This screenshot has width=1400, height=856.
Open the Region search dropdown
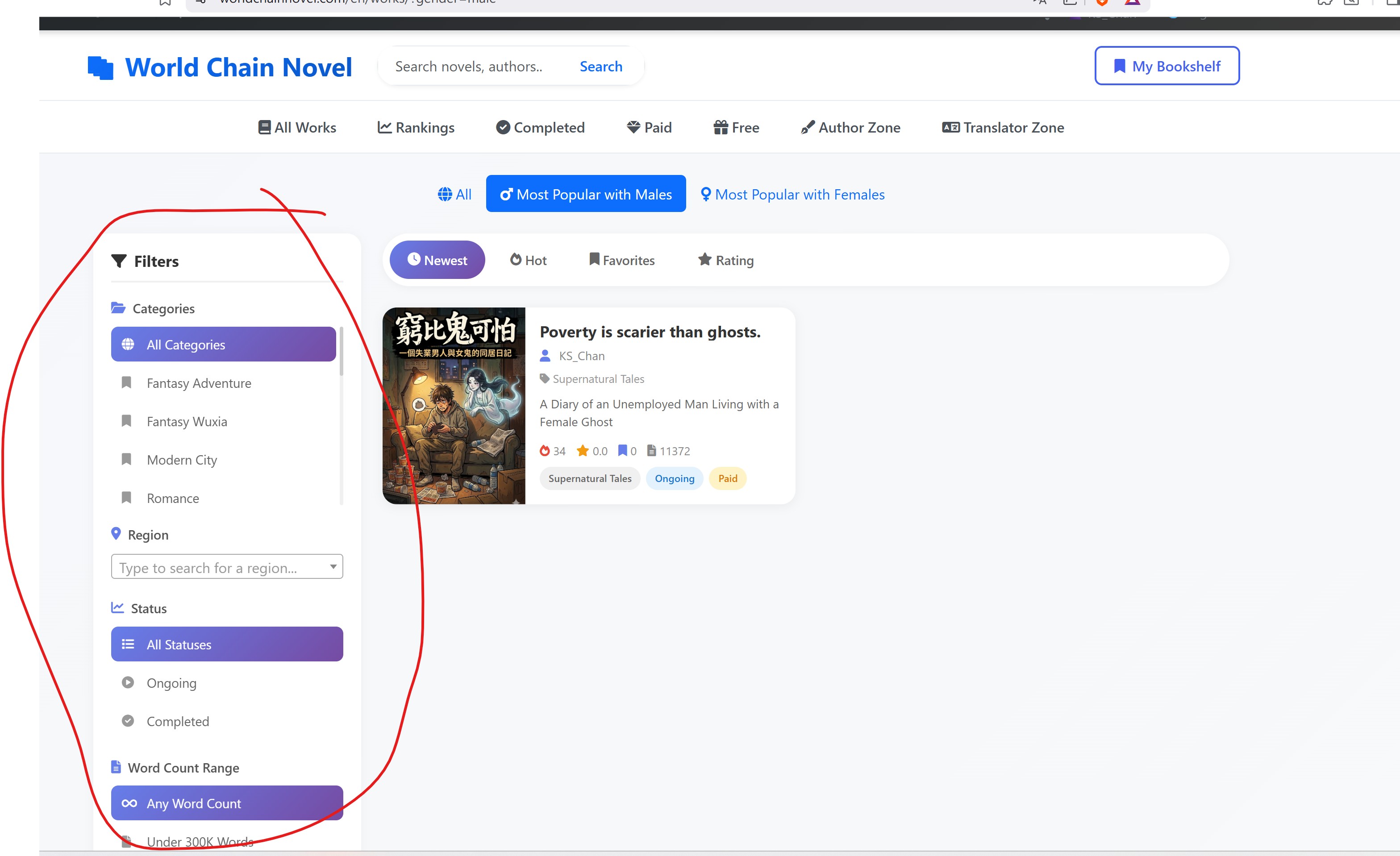(227, 567)
